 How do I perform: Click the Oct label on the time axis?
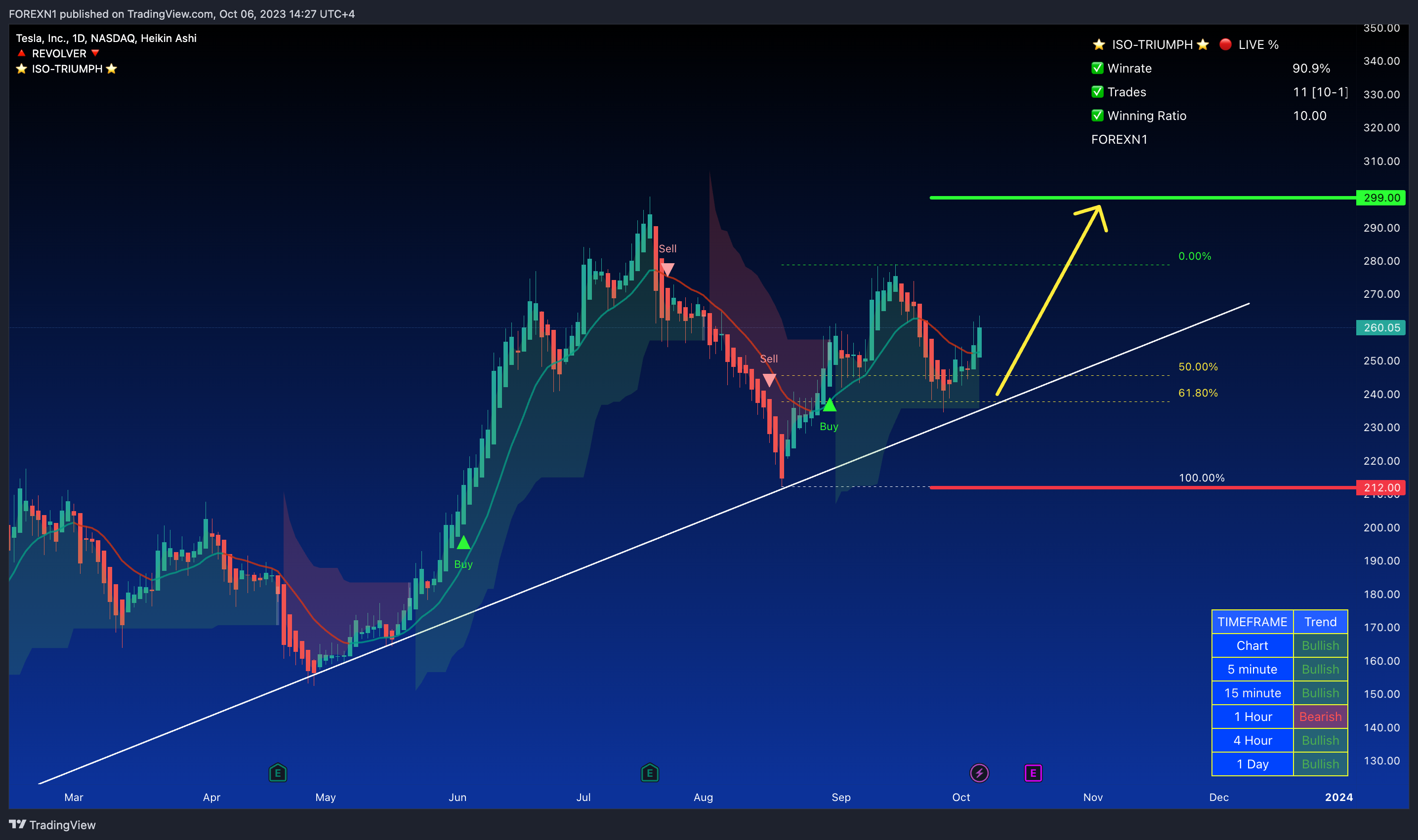tap(961, 797)
